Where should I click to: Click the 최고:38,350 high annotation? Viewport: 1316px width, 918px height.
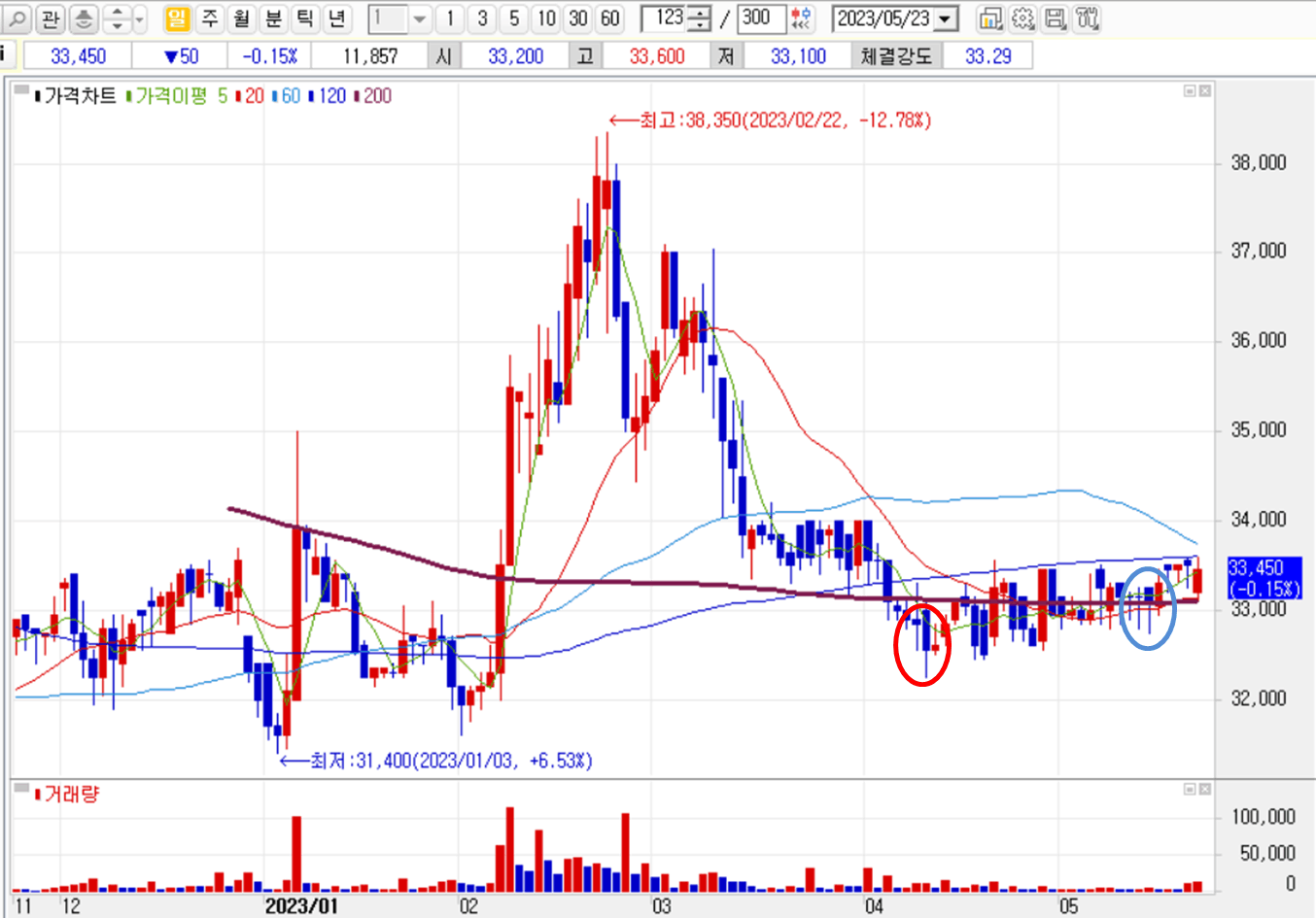770,120
